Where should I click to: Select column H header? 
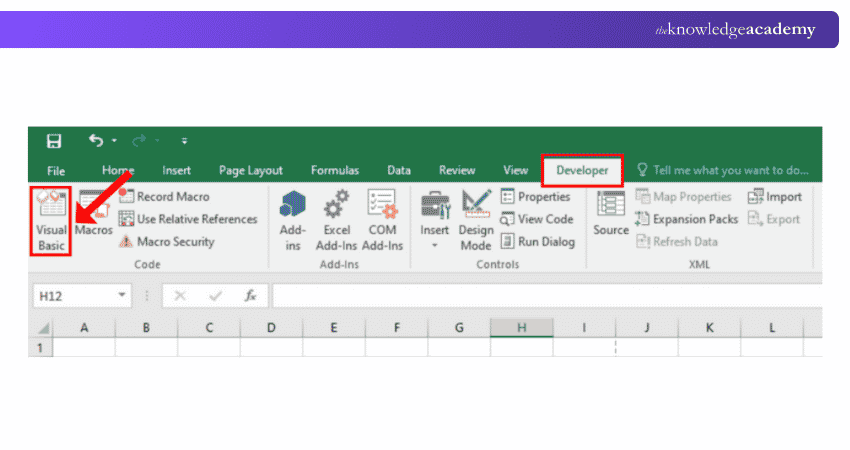coord(521,327)
